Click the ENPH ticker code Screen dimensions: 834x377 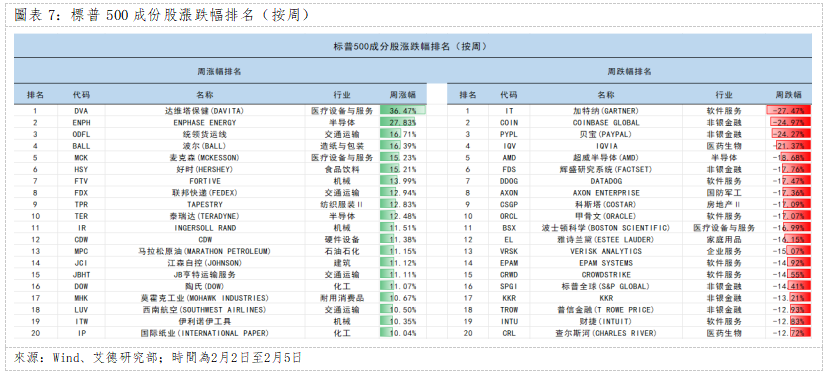(81, 123)
